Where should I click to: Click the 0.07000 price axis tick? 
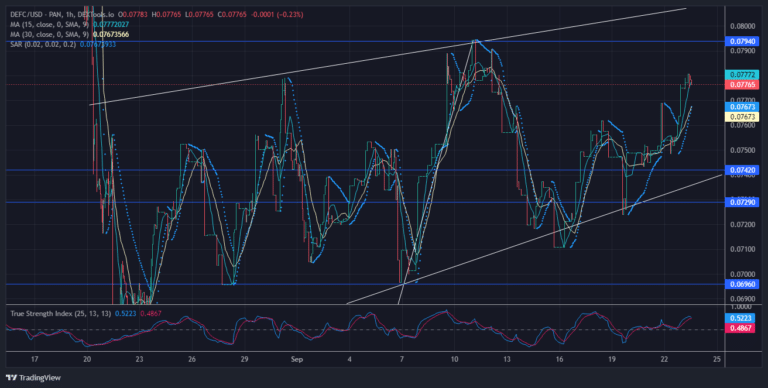click(x=742, y=274)
